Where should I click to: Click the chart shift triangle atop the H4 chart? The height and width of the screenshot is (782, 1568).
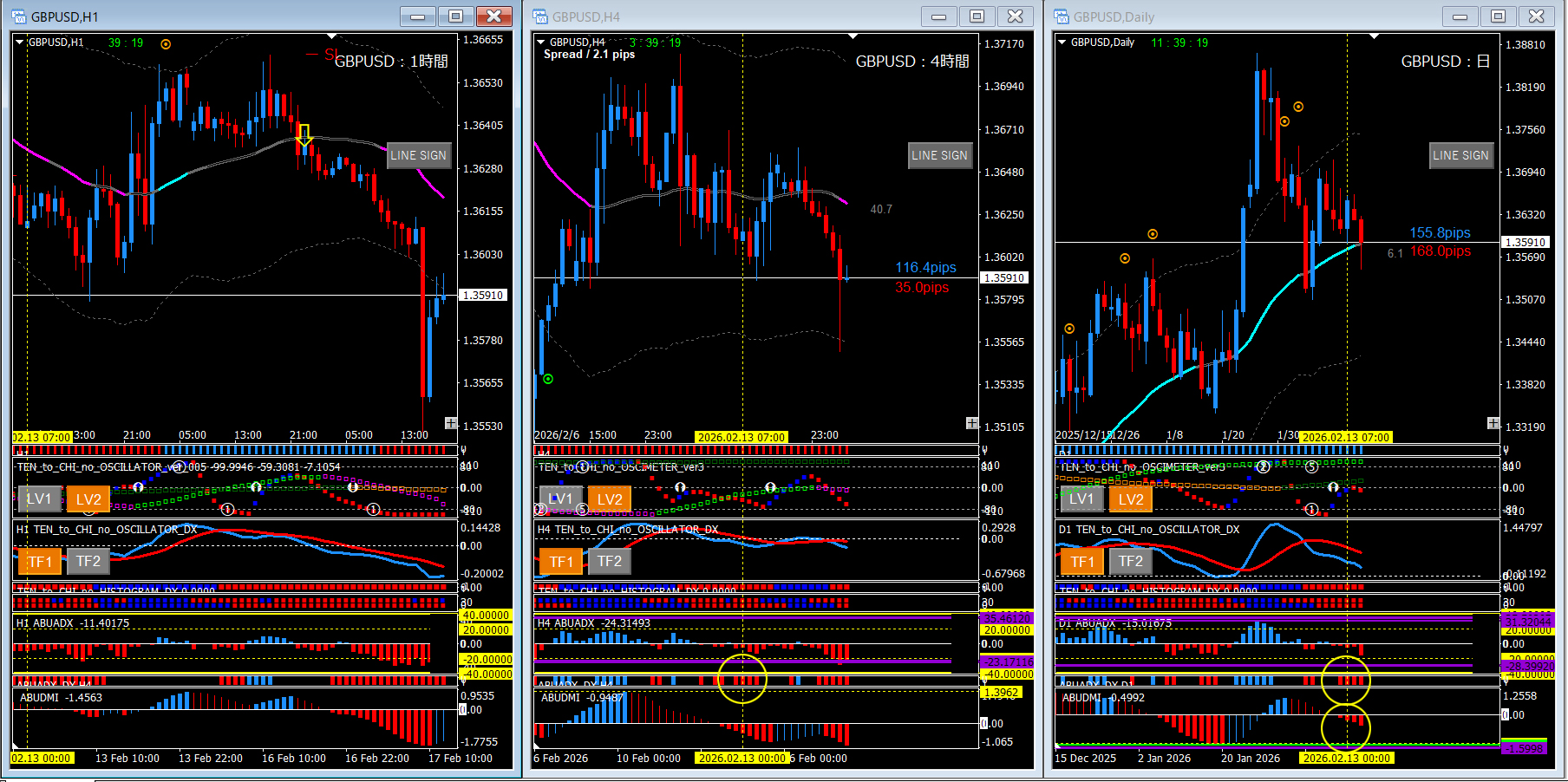point(853,36)
